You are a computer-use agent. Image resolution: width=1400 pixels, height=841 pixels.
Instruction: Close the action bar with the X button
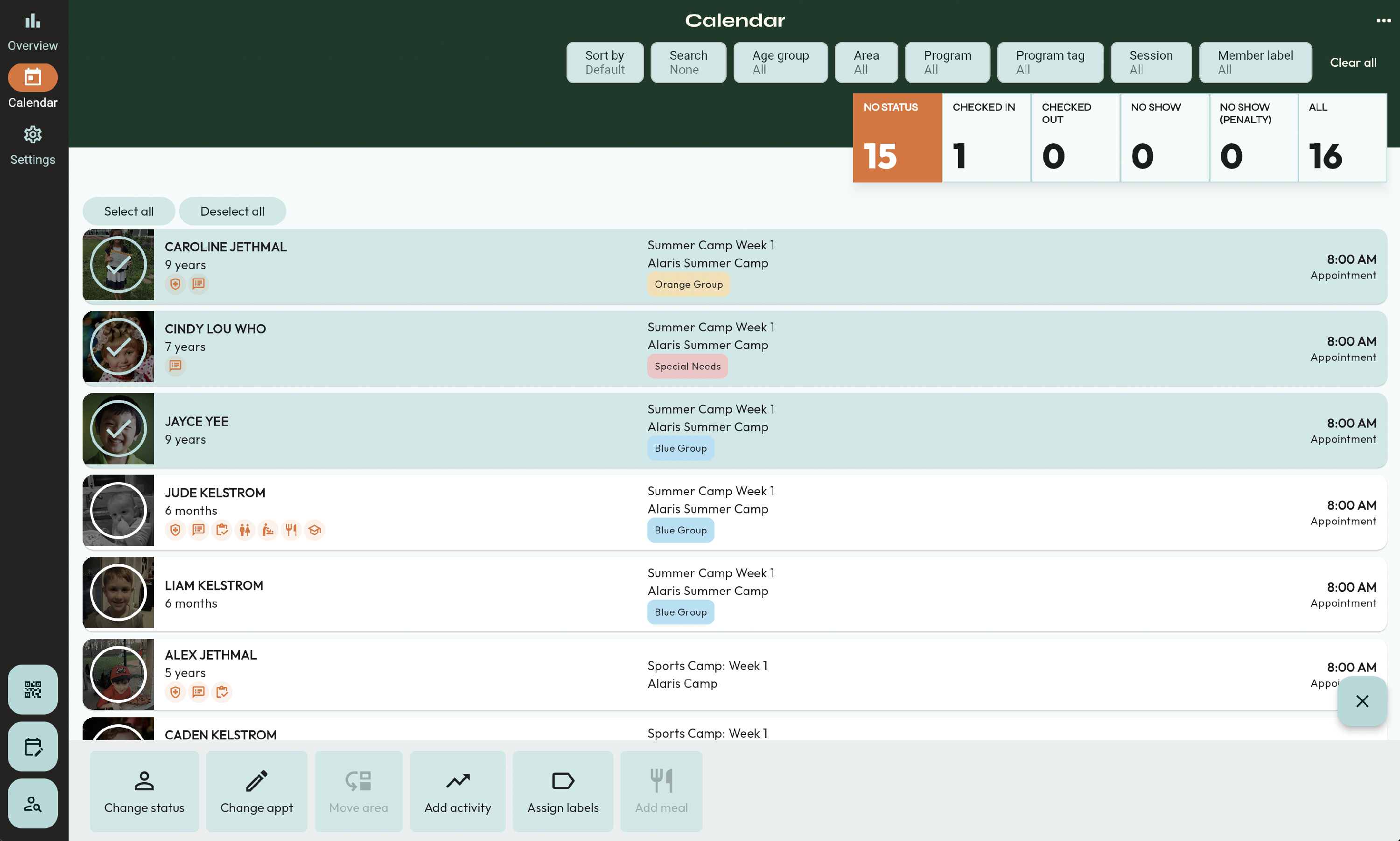coord(1361,701)
